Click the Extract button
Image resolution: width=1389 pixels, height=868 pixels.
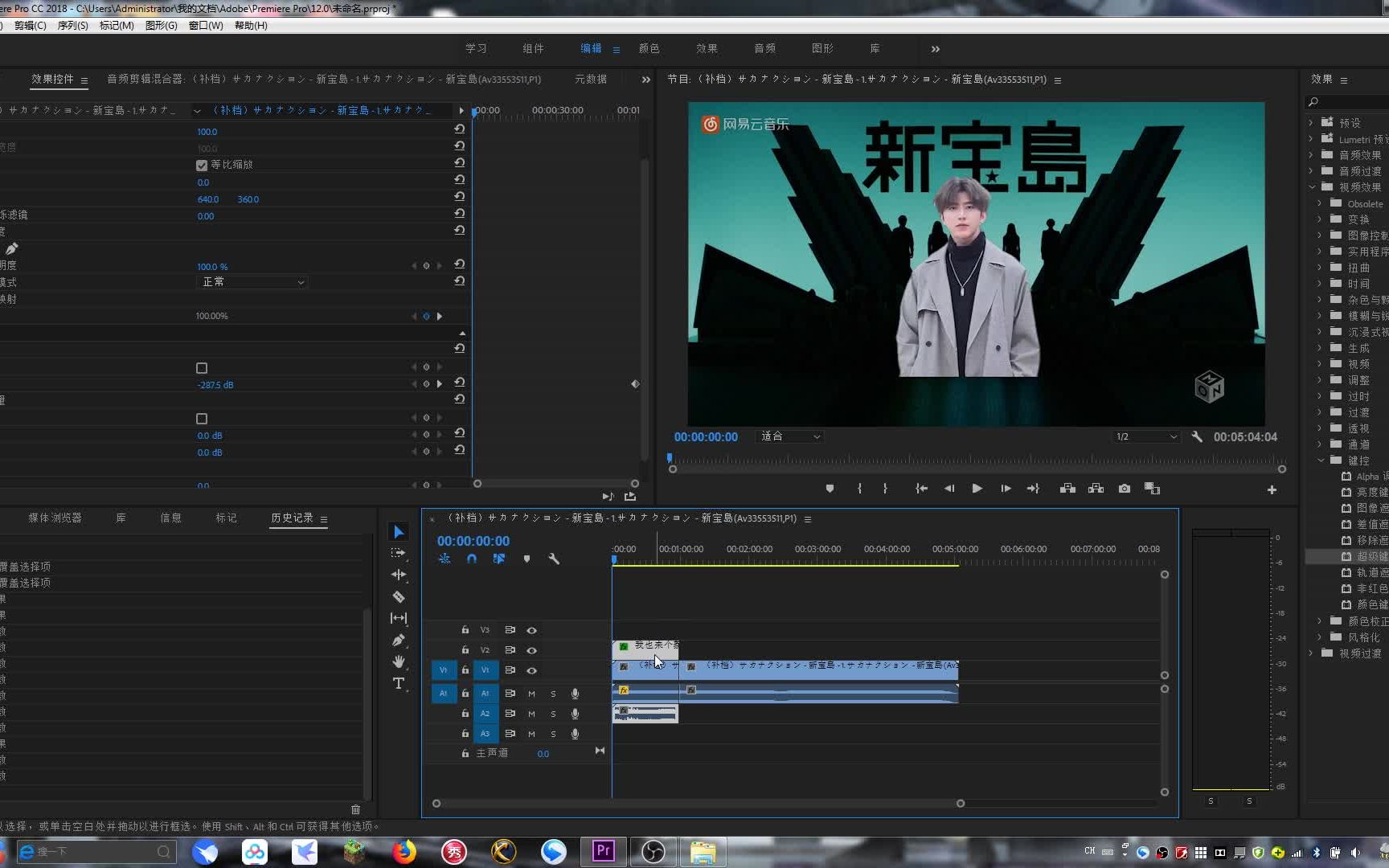[x=1096, y=489]
